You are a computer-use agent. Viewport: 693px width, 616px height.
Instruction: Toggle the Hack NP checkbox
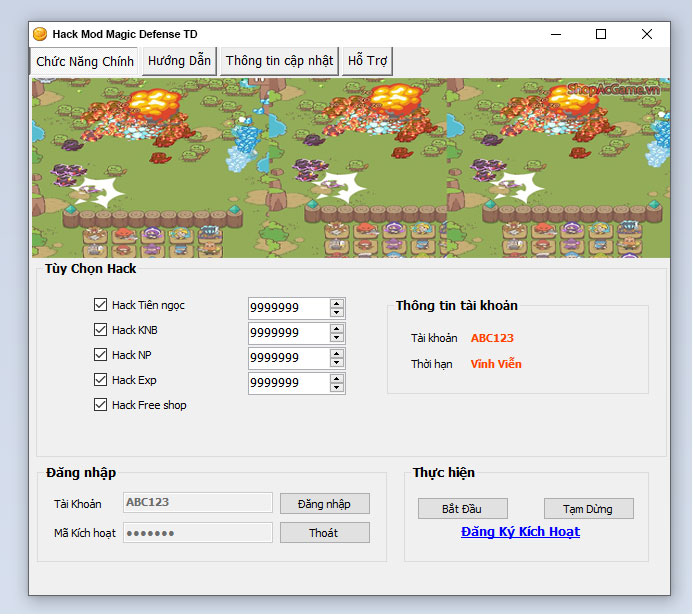click(x=100, y=354)
